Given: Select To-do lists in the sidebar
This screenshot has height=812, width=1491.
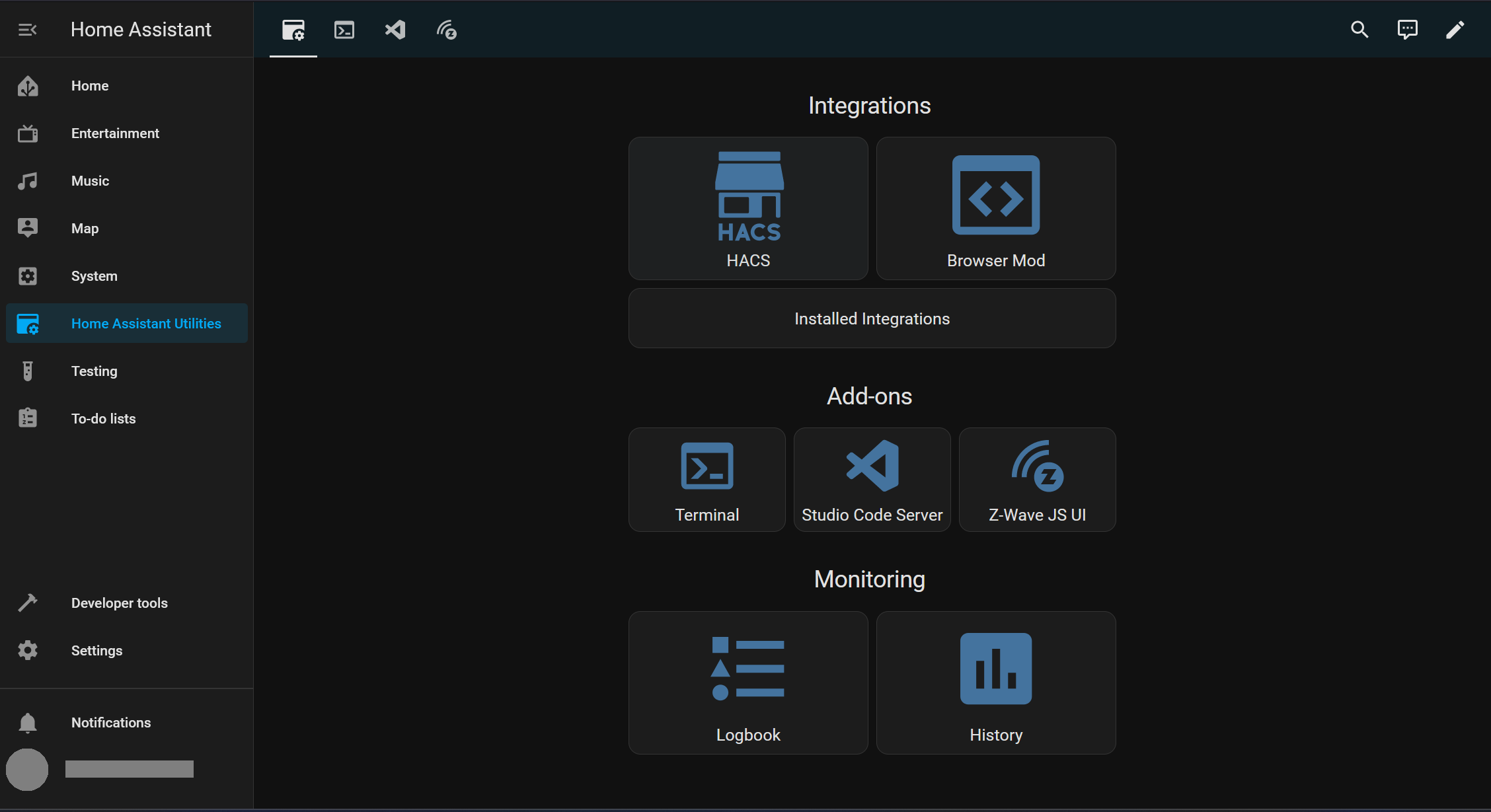Looking at the screenshot, I should [x=103, y=419].
